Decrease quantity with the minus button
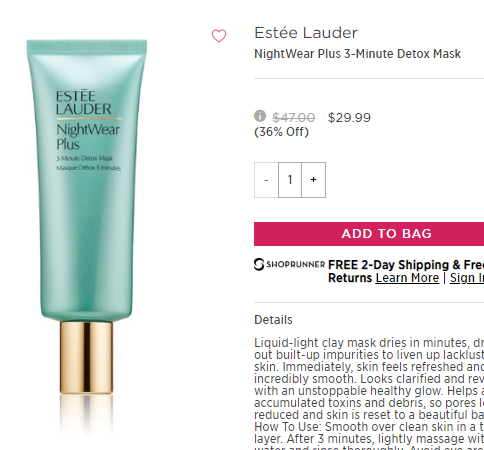This screenshot has width=484, height=450. (266, 180)
